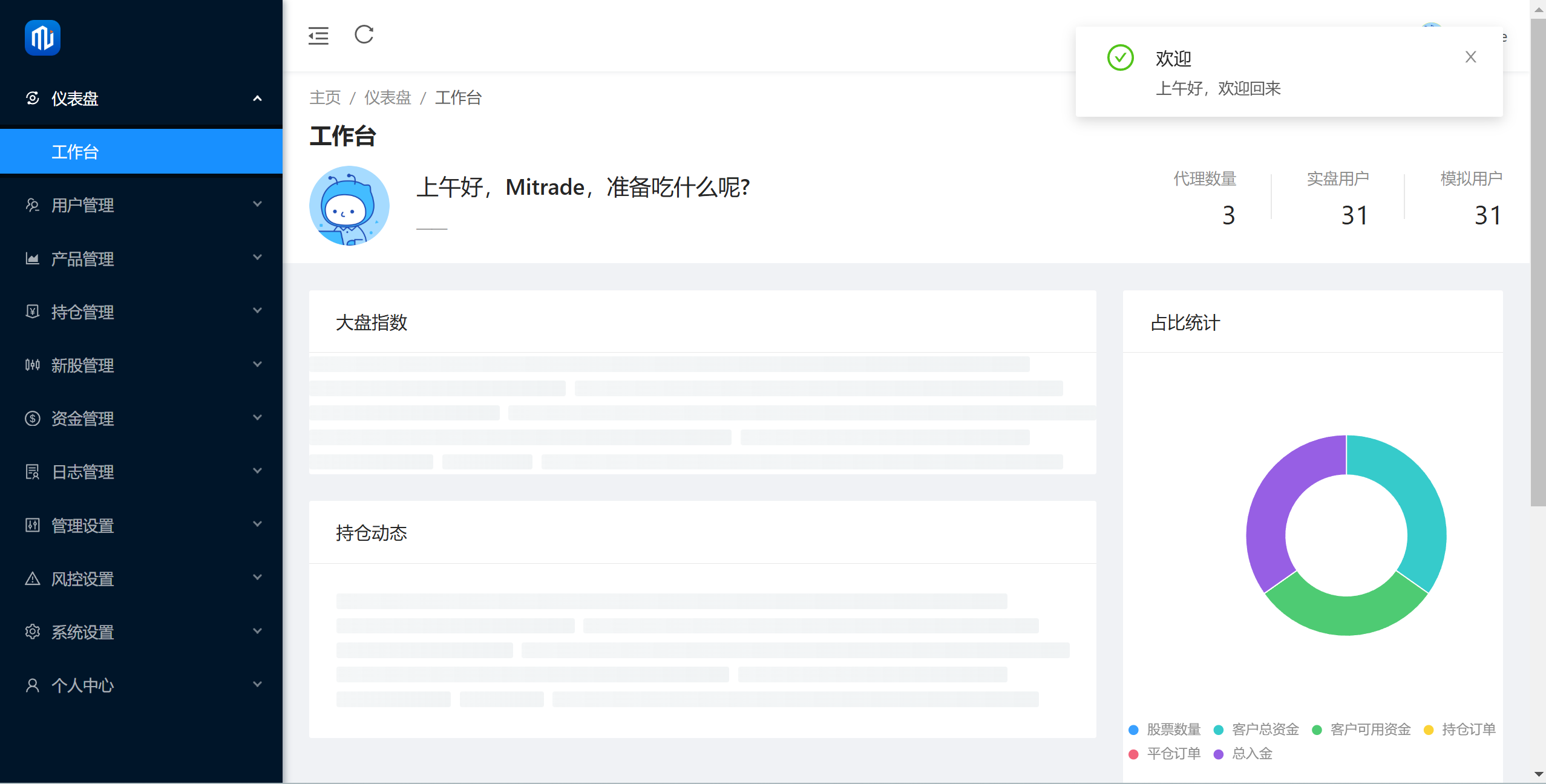Click the 风控设置 warning triangle icon
Viewport: 1546px width, 784px height.
33,579
